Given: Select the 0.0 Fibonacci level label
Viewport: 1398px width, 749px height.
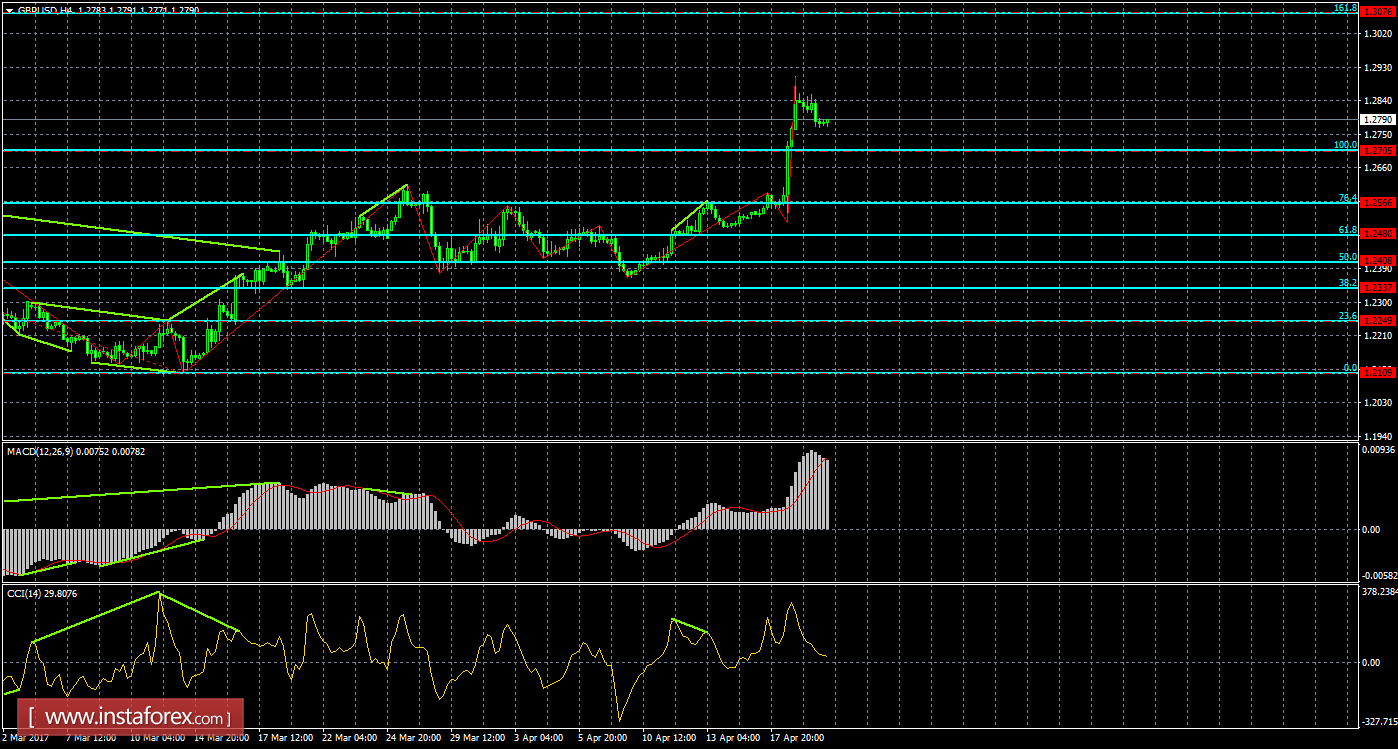Looking at the screenshot, I should point(1350,368).
